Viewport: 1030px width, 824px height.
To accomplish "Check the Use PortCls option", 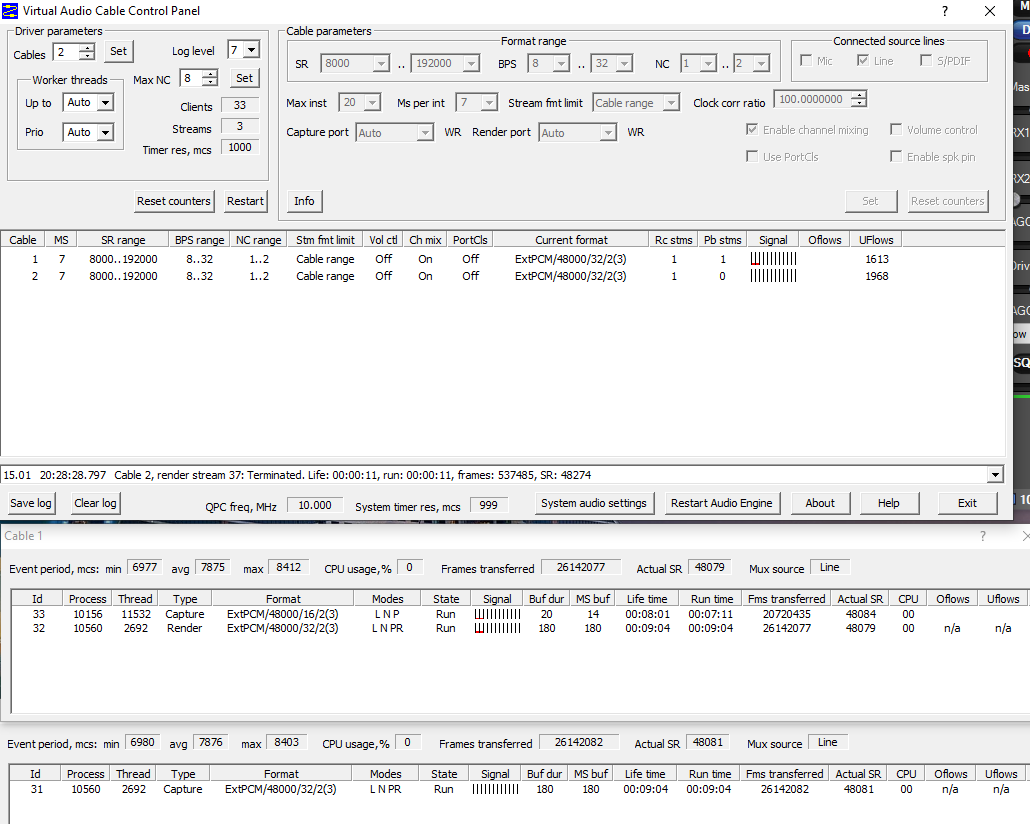I will 752,157.
